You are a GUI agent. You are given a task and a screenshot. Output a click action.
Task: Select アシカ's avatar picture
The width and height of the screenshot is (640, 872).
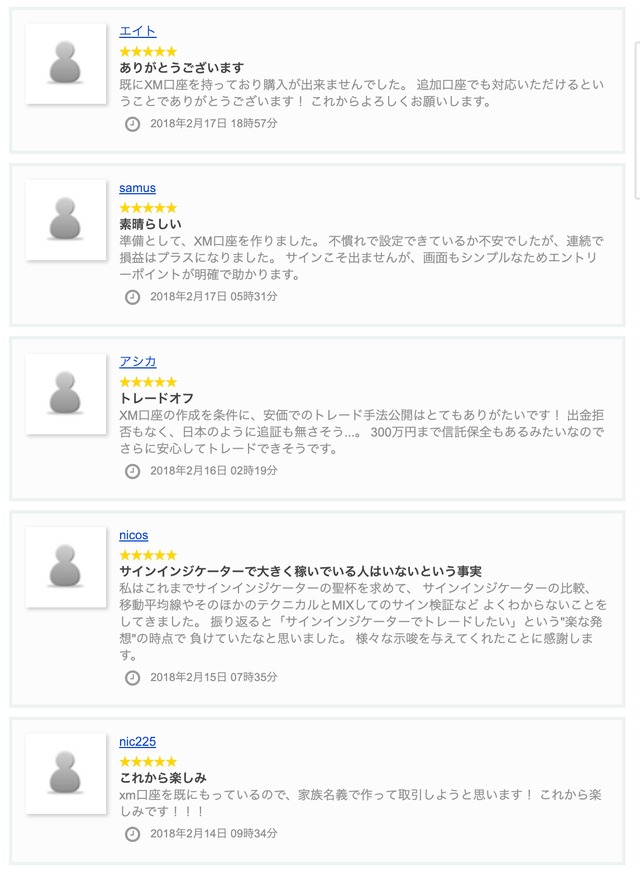click(x=66, y=394)
